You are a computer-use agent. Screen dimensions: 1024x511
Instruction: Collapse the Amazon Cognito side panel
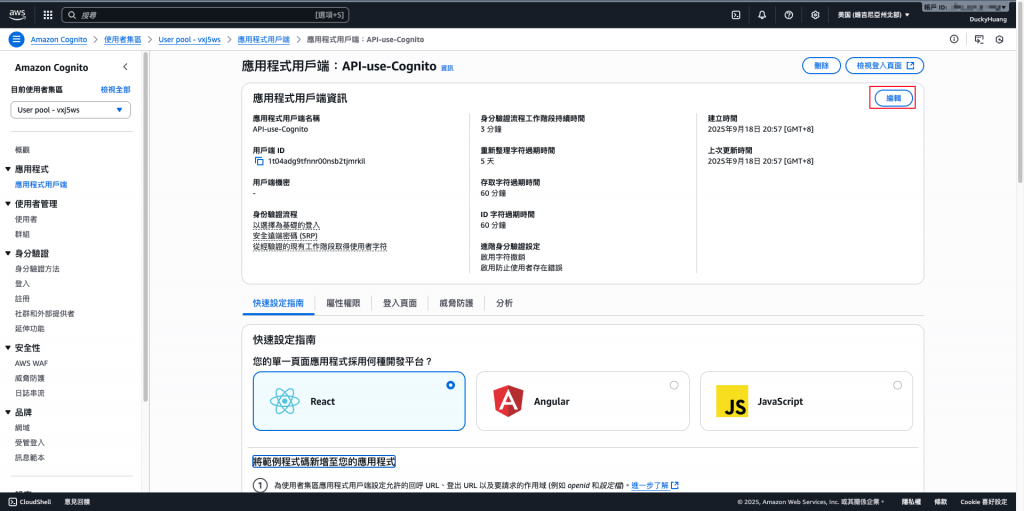[x=125, y=67]
